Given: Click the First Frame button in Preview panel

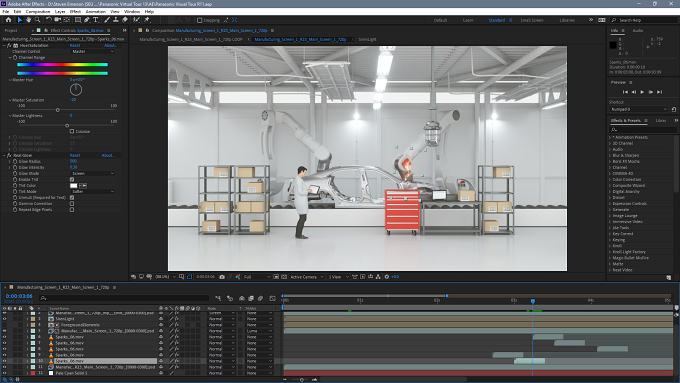Looking at the screenshot, I should point(625,92).
